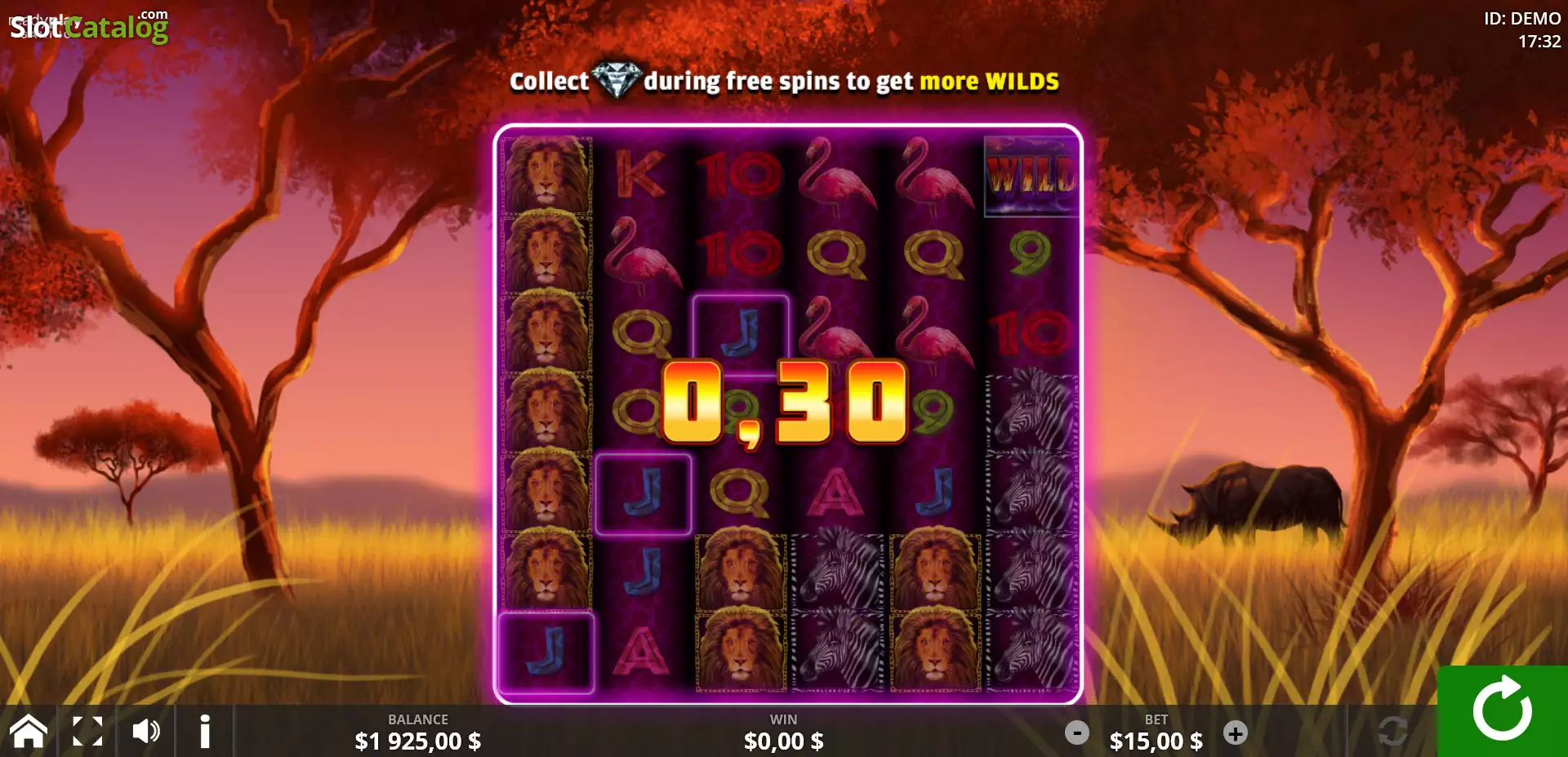Click the $15,00 bet amount display
Screen dimensions: 1568x757
click(x=1156, y=741)
